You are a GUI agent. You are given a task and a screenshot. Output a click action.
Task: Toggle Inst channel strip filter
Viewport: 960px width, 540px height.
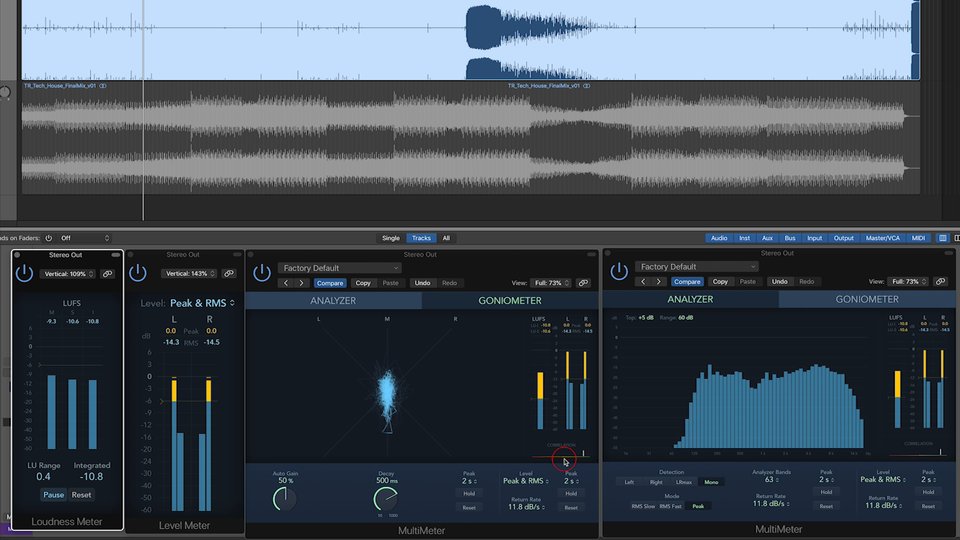(744, 238)
